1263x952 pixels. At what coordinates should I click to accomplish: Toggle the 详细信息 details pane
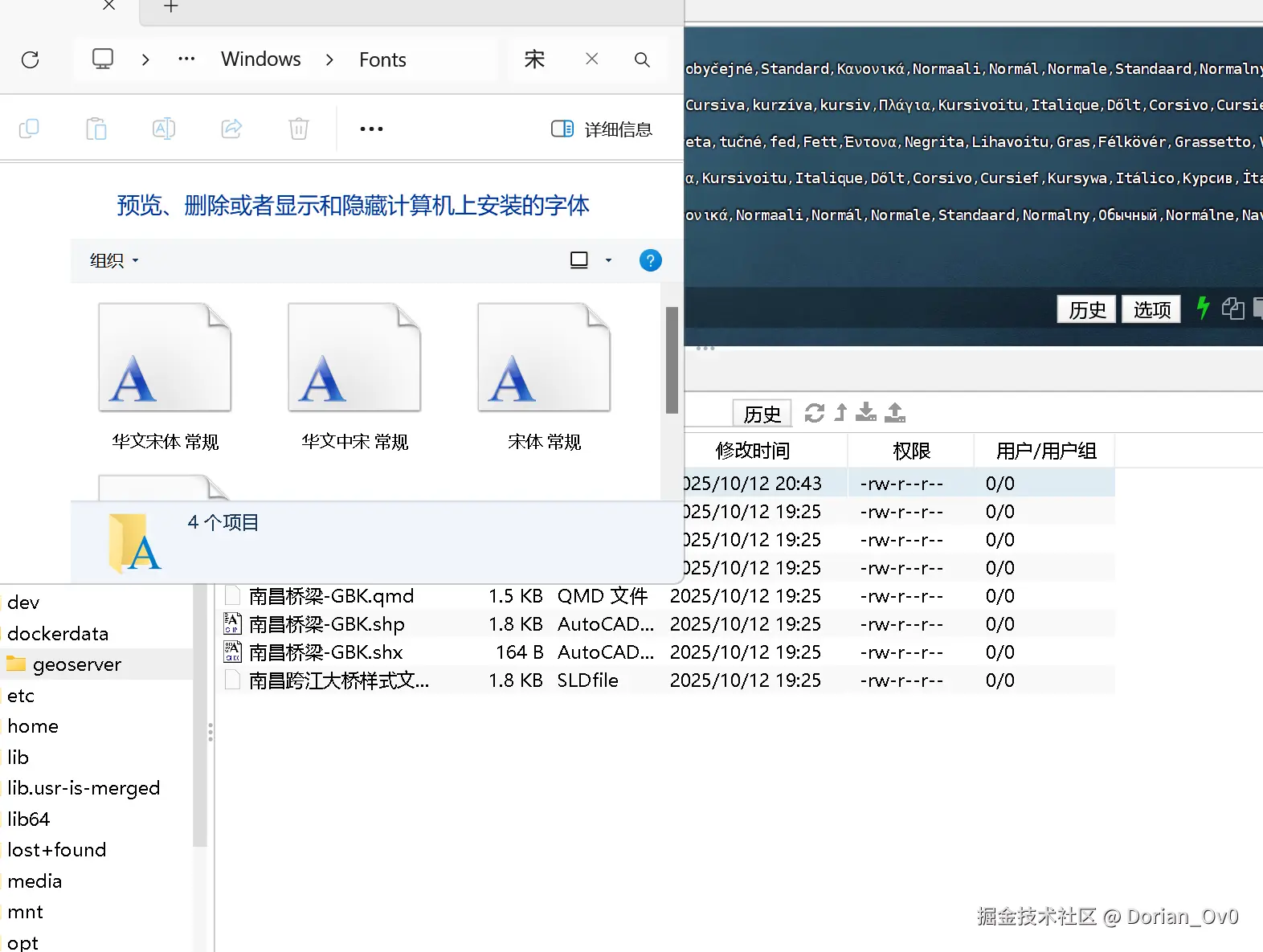click(602, 129)
